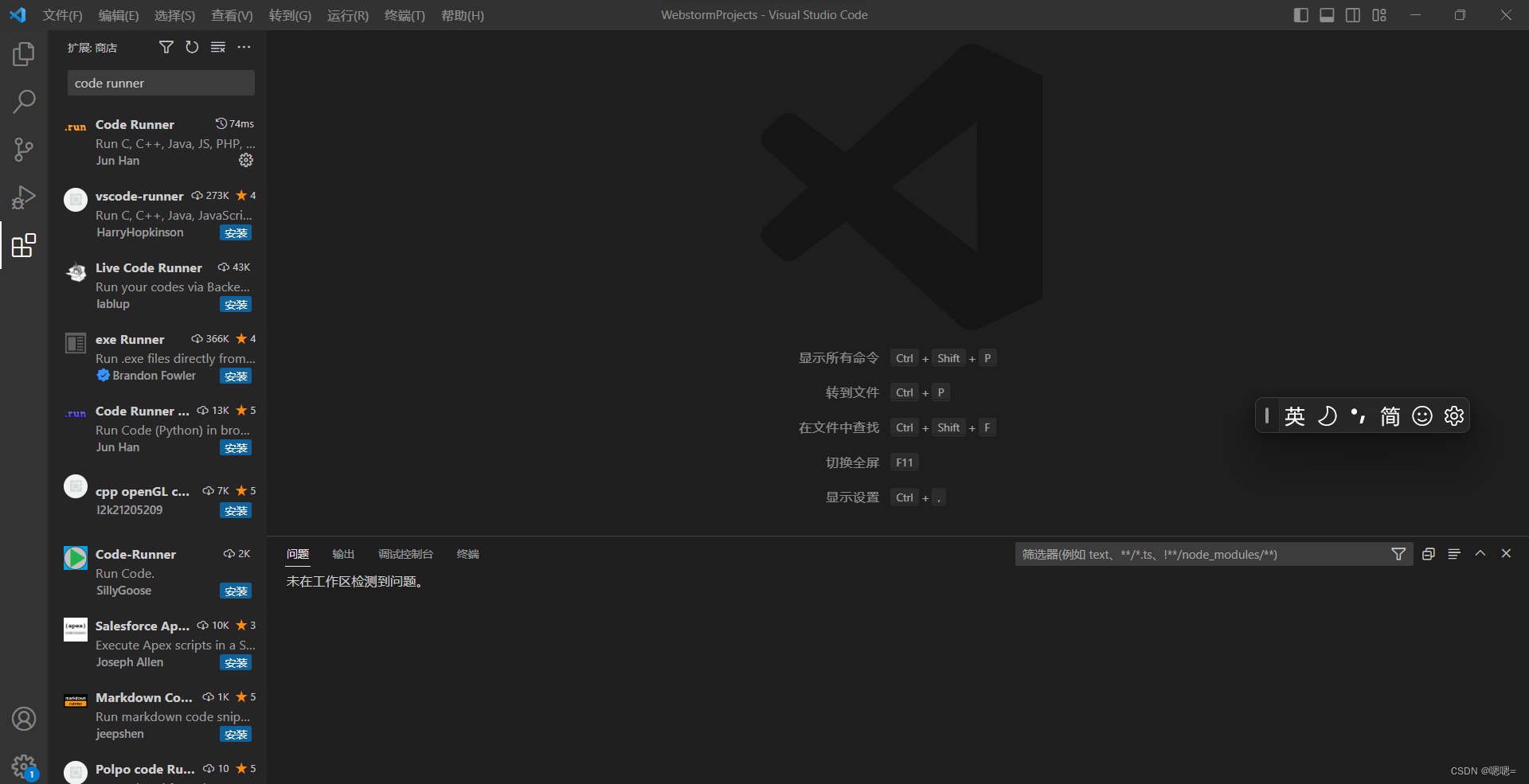Toggle the bottom panel layout icon
Screen dimensions: 1529x784
tap(1327, 15)
